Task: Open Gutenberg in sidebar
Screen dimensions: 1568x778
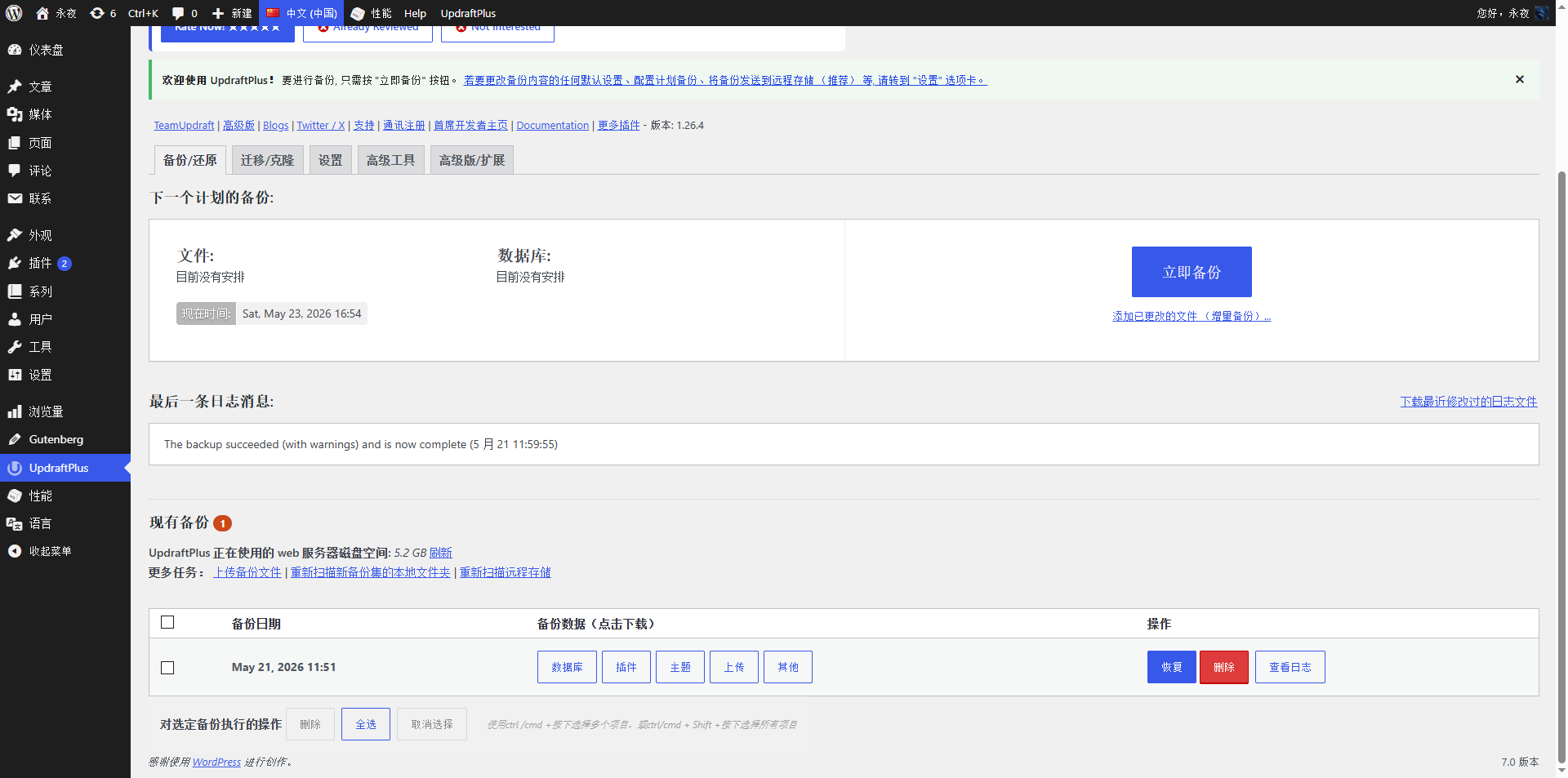Action: click(65, 439)
